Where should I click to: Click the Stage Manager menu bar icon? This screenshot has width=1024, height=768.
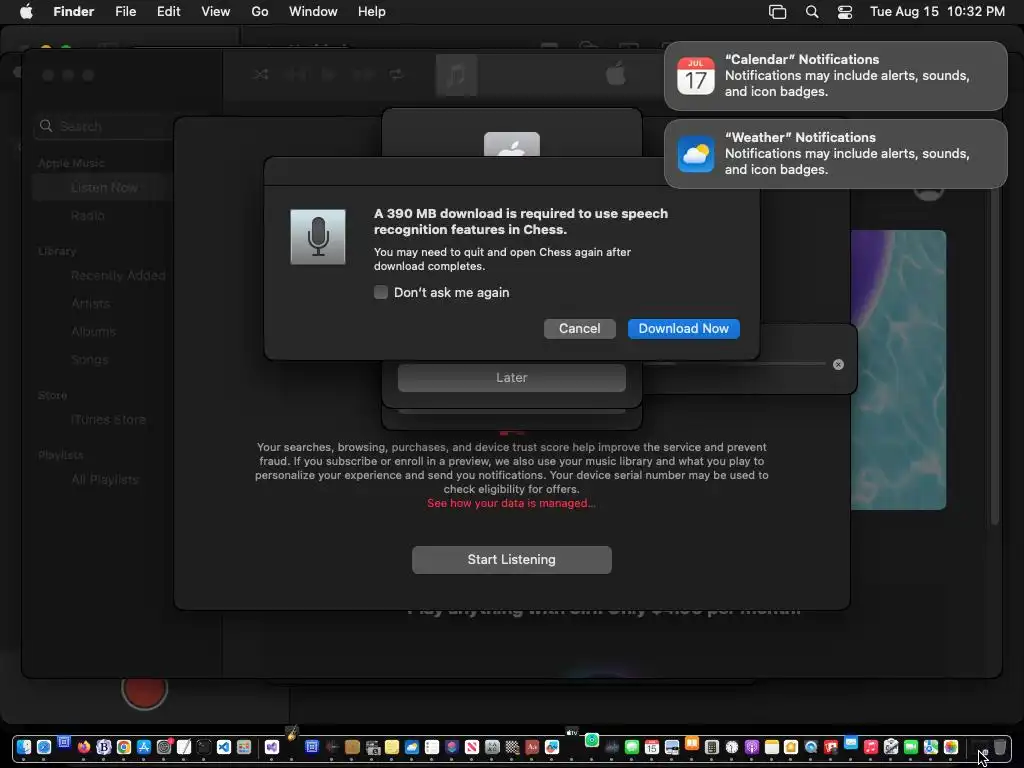point(777,12)
